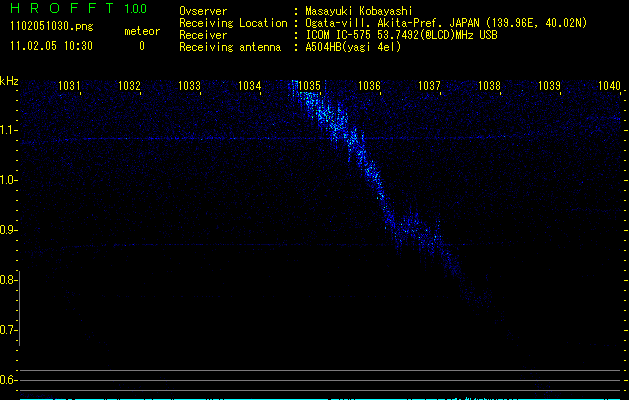This screenshot has height=400, width=629.
Task: Click the kHz axis unit label
Action: pyautogui.click(x=9, y=81)
